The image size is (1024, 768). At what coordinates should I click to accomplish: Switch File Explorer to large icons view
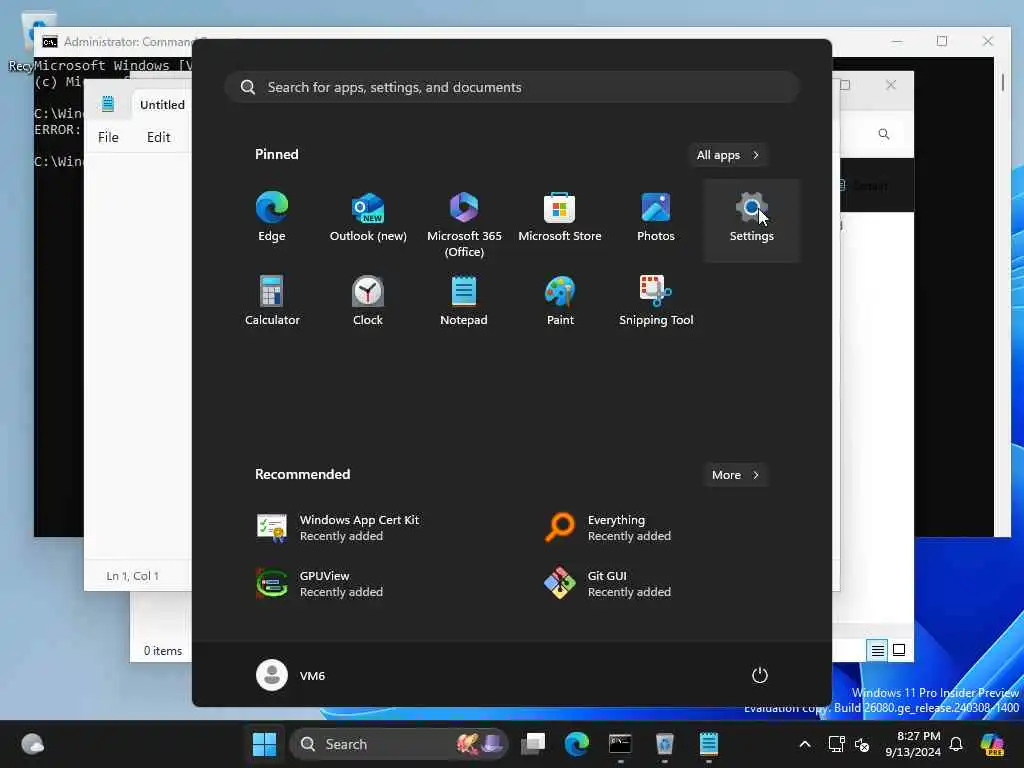click(899, 650)
